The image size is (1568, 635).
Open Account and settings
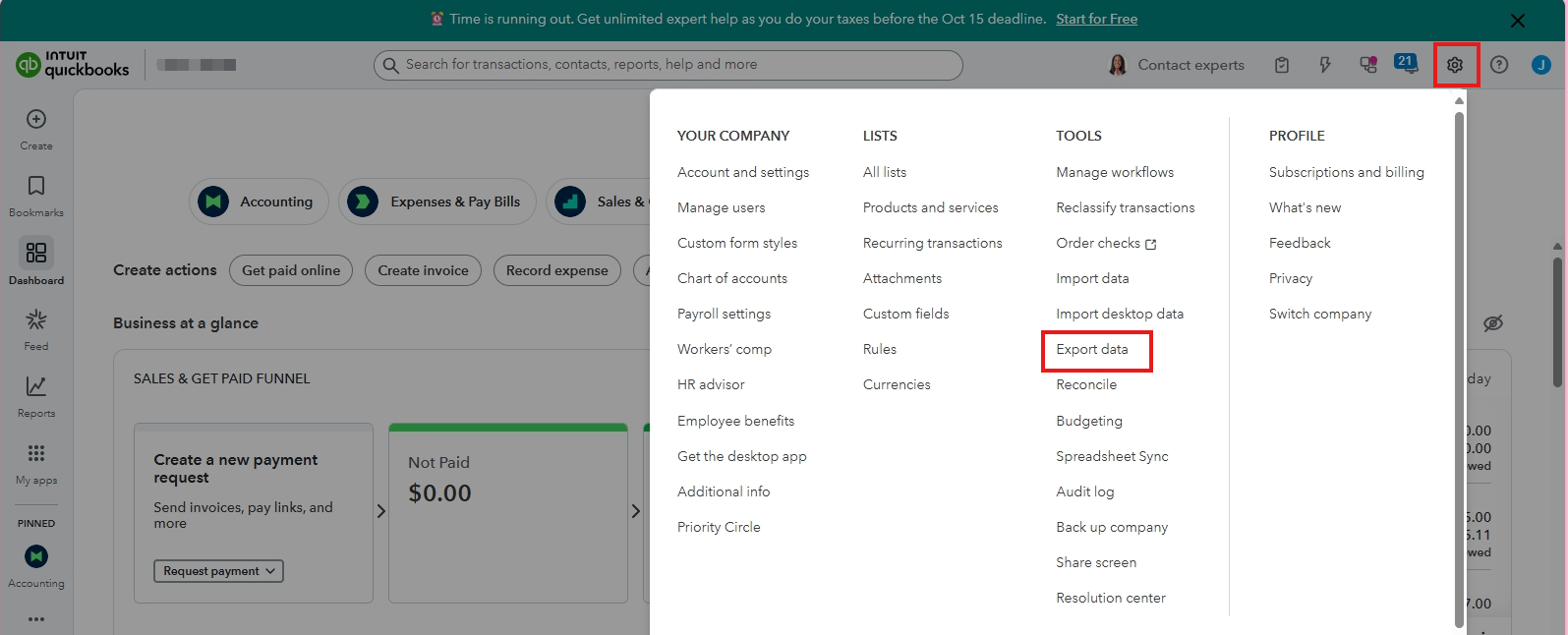coord(743,172)
